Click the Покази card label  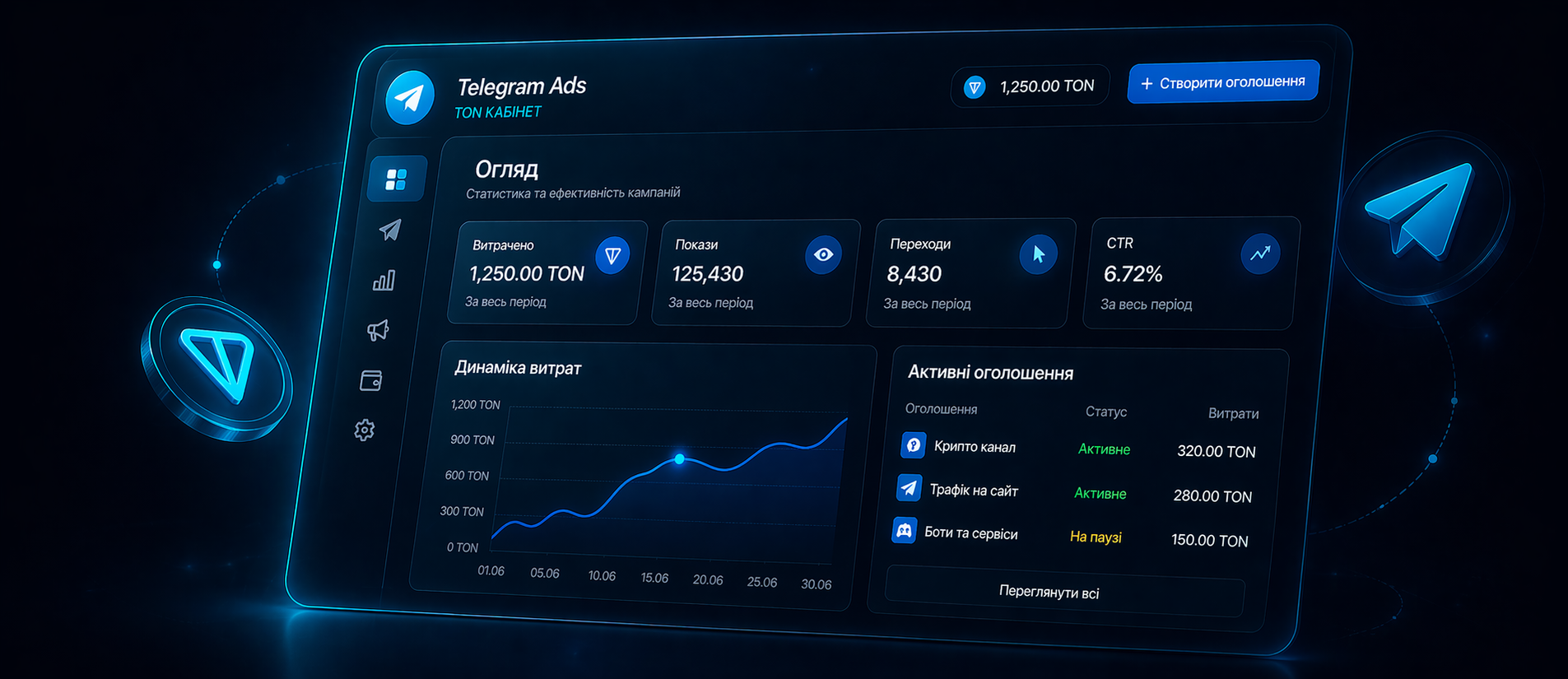coord(696,244)
